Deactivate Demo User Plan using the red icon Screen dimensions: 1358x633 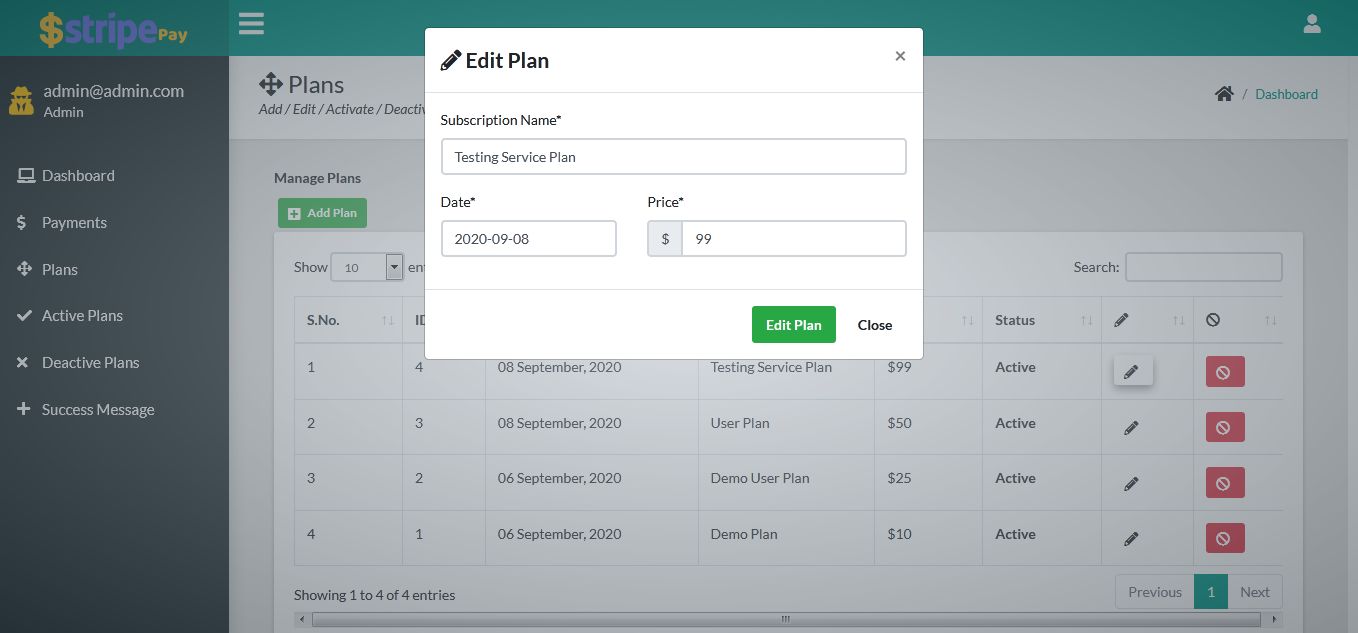1225,482
